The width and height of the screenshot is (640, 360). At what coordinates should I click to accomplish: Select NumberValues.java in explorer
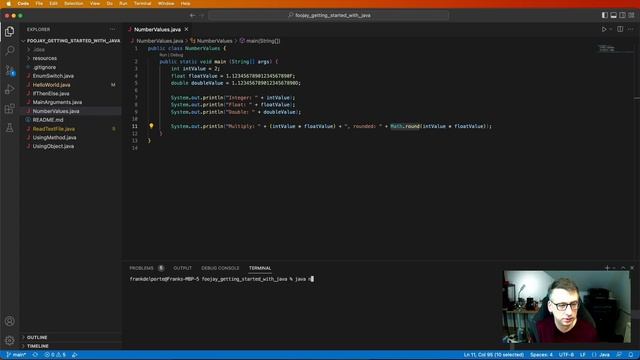tap(70, 111)
